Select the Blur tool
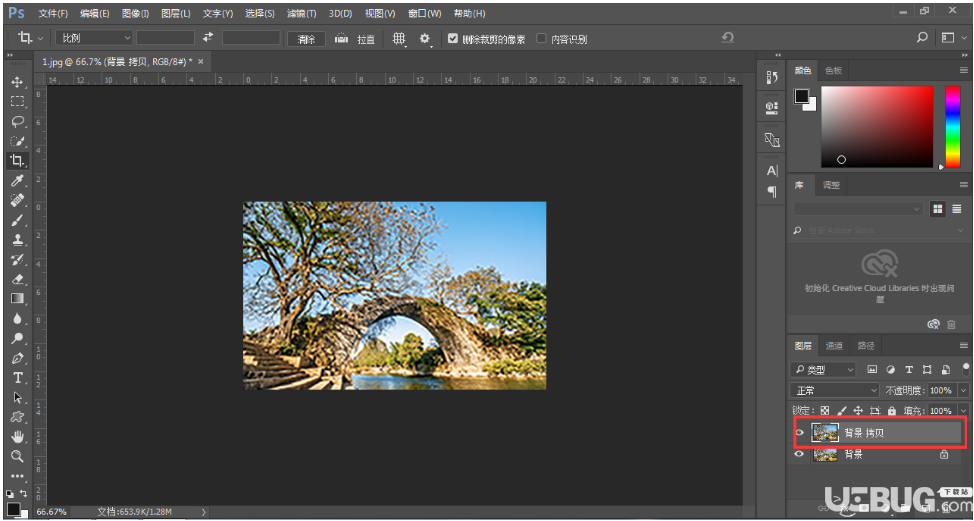This screenshot has height=521, width=974. tap(17, 319)
